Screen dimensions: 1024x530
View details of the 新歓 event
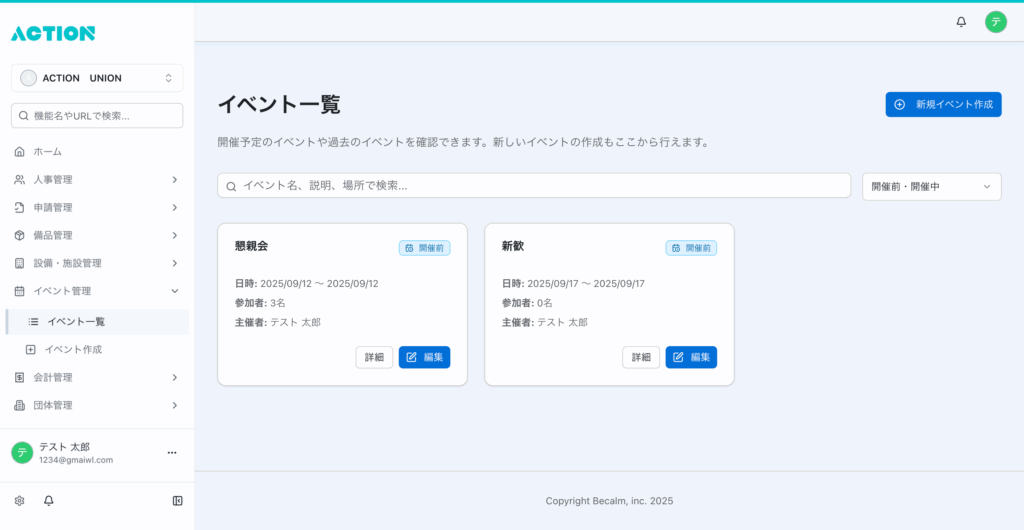coord(641,357)
